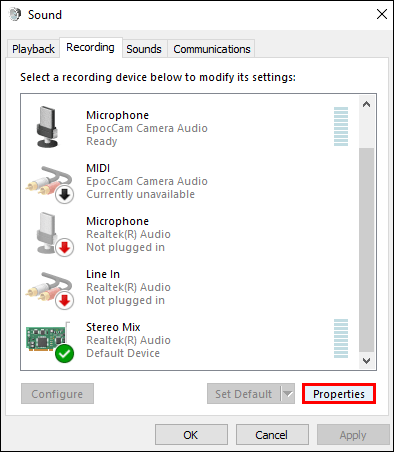Click the Properties button
394x452 pixels.
pos(339,394)
